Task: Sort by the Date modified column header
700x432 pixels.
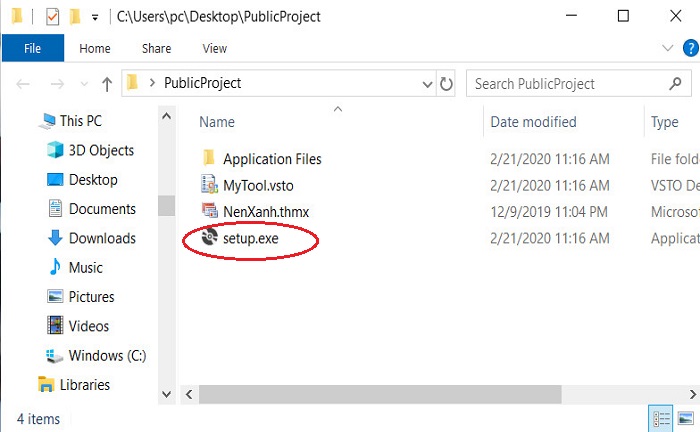Action: click(533, 122)
